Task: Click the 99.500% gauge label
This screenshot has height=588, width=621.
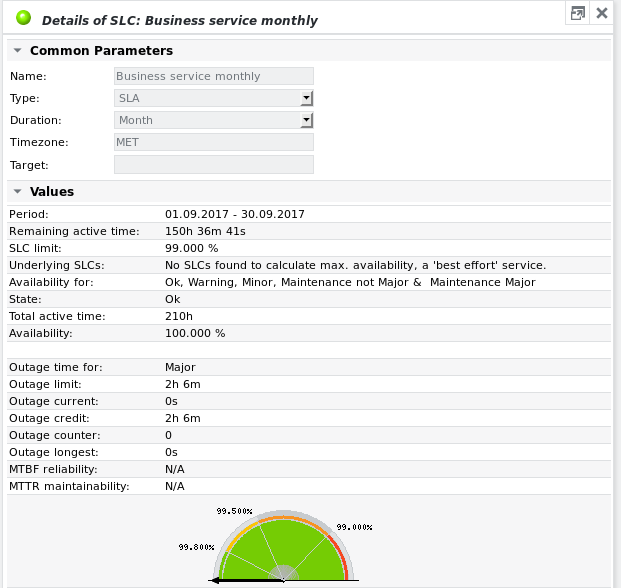Action: 233,510
